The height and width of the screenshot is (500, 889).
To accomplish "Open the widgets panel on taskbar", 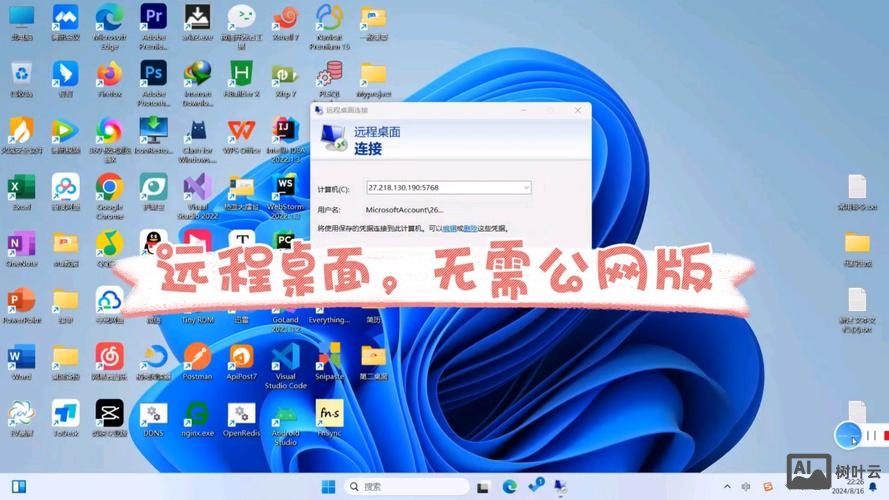I will [x=19, y=486].
